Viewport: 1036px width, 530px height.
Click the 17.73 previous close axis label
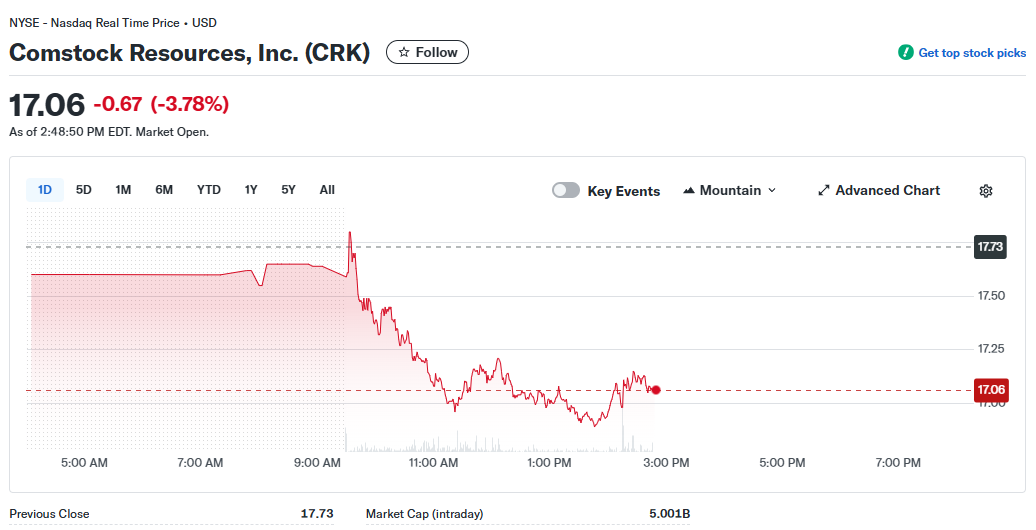990,246
